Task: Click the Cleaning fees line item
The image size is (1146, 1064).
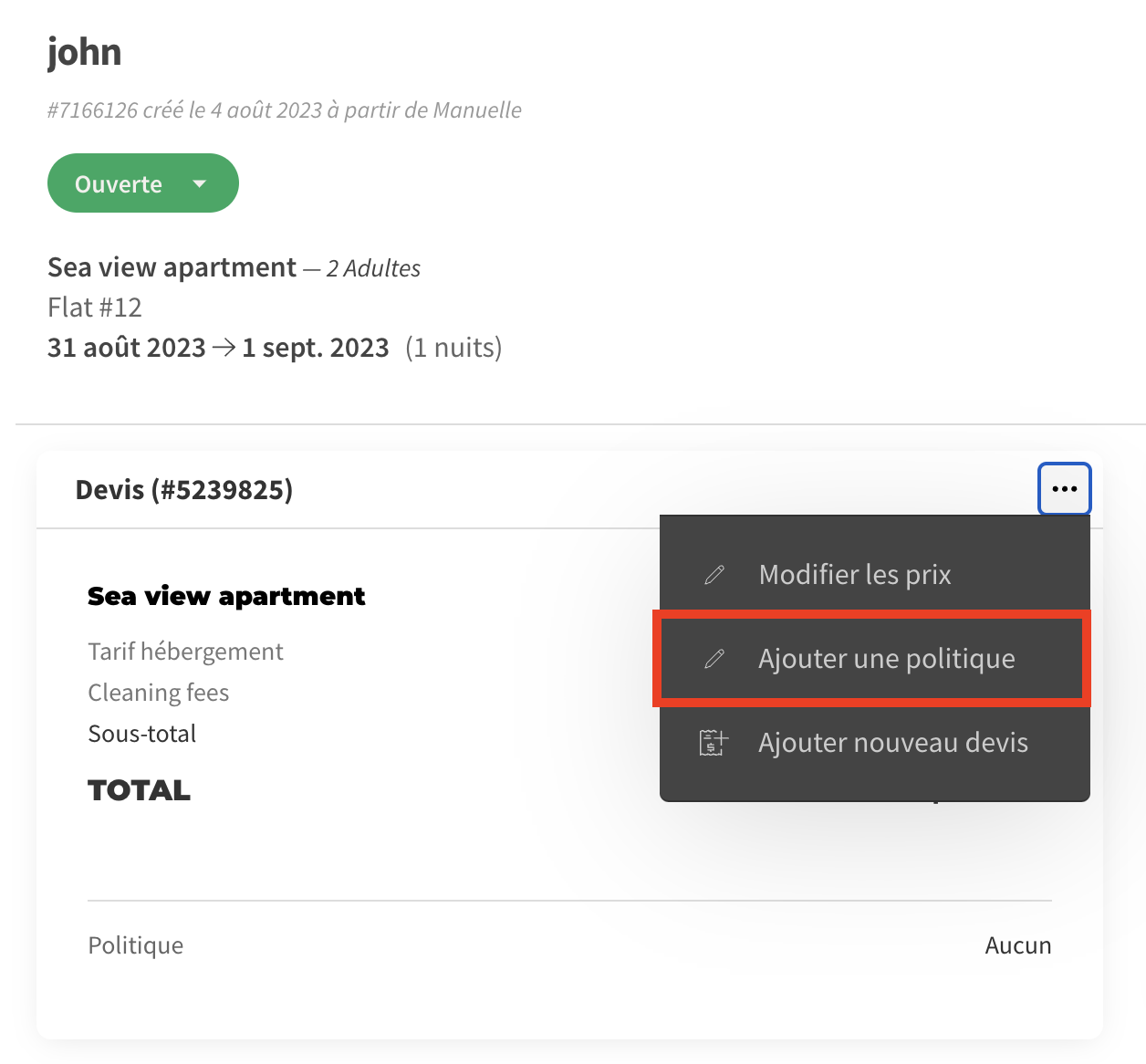Action: point(158,693)
